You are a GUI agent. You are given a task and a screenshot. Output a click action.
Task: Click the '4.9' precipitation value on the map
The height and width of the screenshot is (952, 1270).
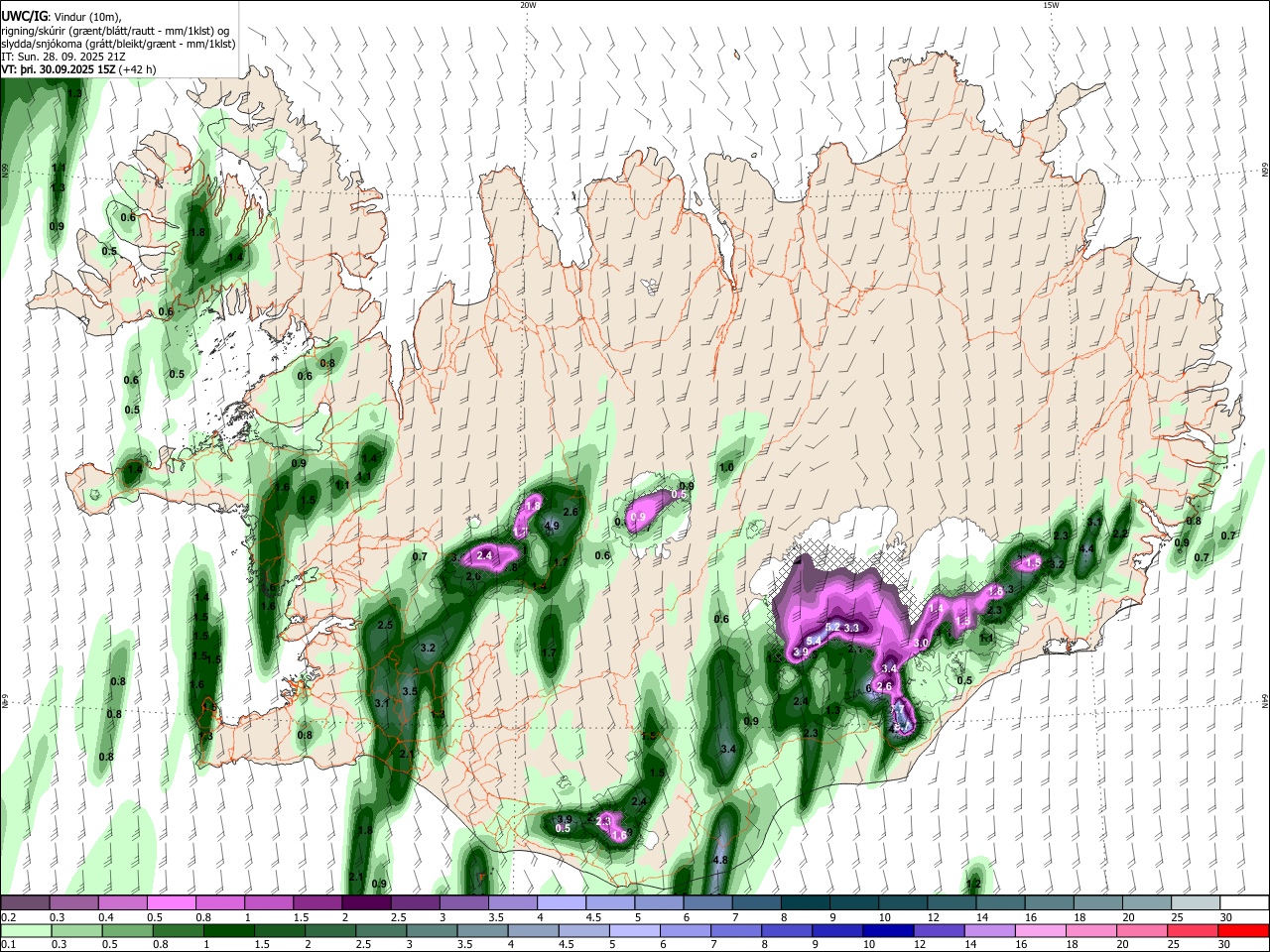[x=553, y=526]
